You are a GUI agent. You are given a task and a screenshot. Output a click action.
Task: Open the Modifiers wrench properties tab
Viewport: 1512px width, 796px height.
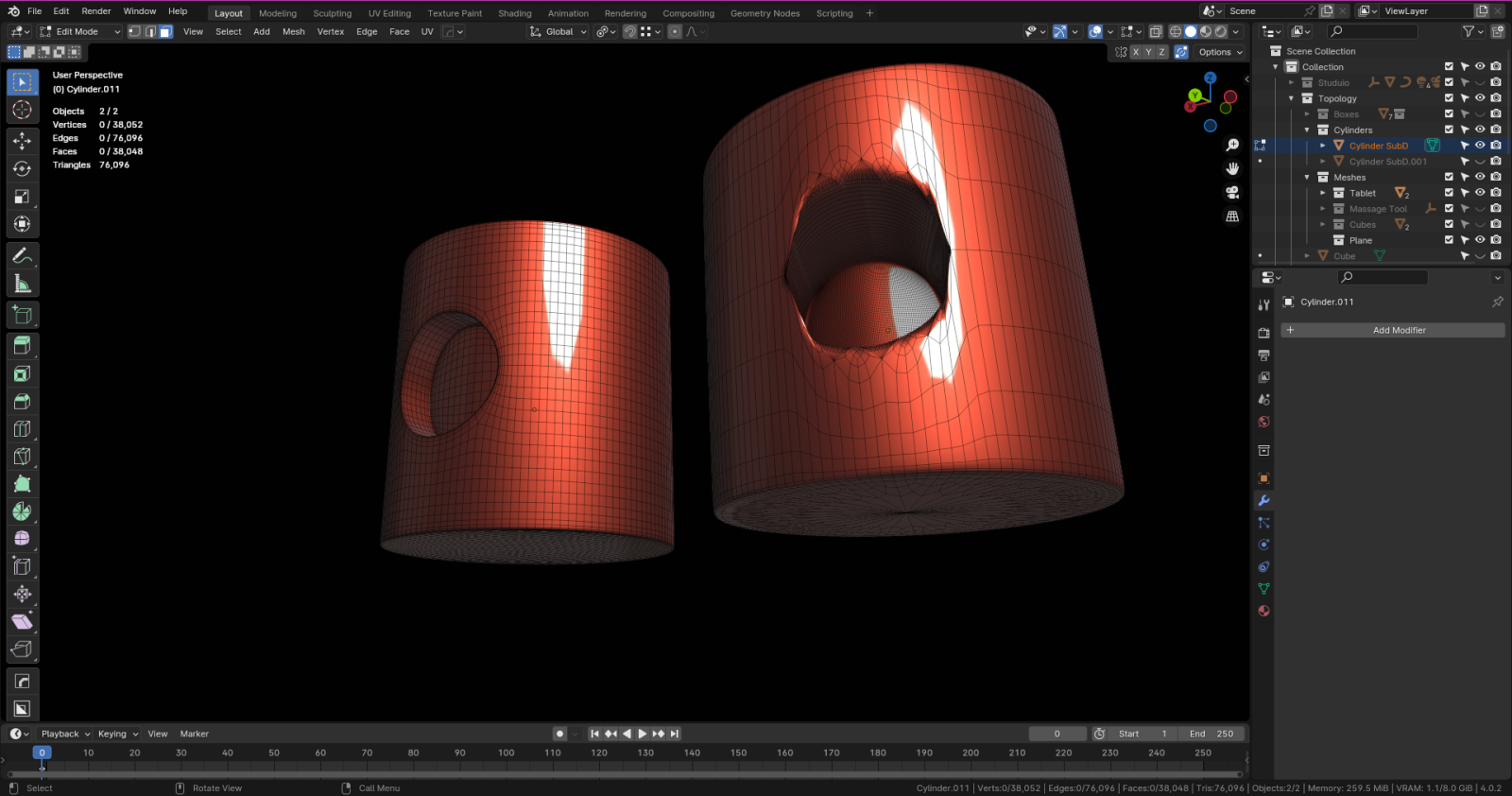(1263, 500)
